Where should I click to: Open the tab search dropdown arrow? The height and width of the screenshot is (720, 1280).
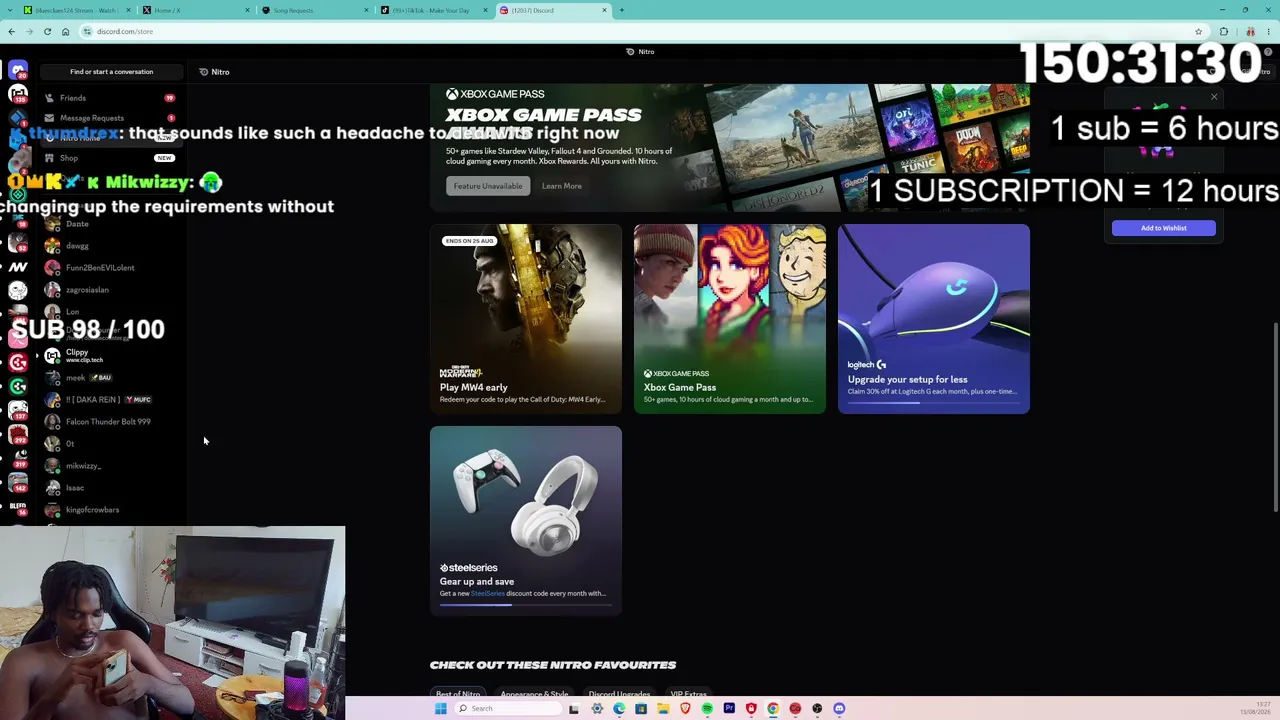11,10
